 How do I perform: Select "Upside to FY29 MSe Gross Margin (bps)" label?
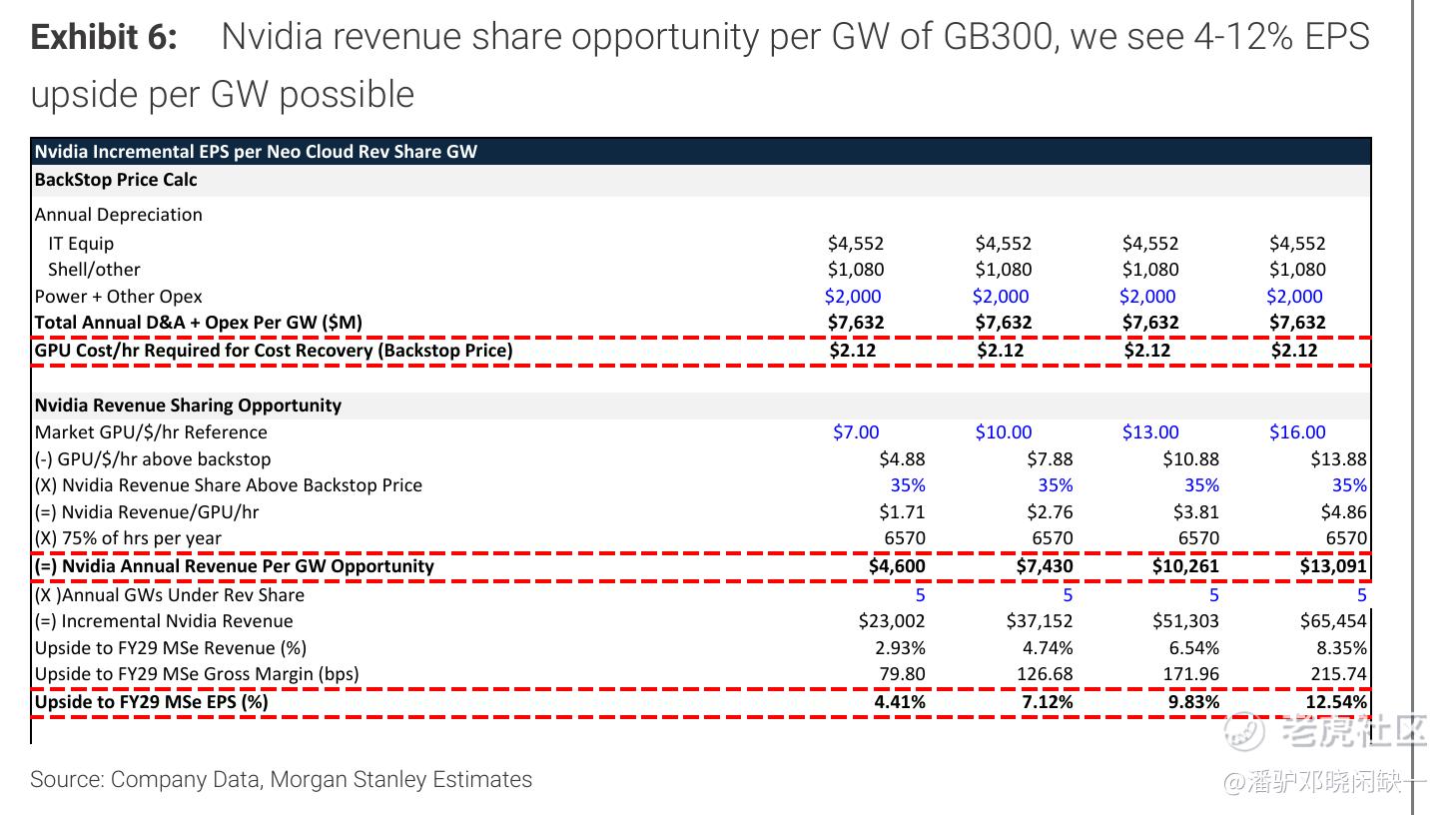(196, 674)
